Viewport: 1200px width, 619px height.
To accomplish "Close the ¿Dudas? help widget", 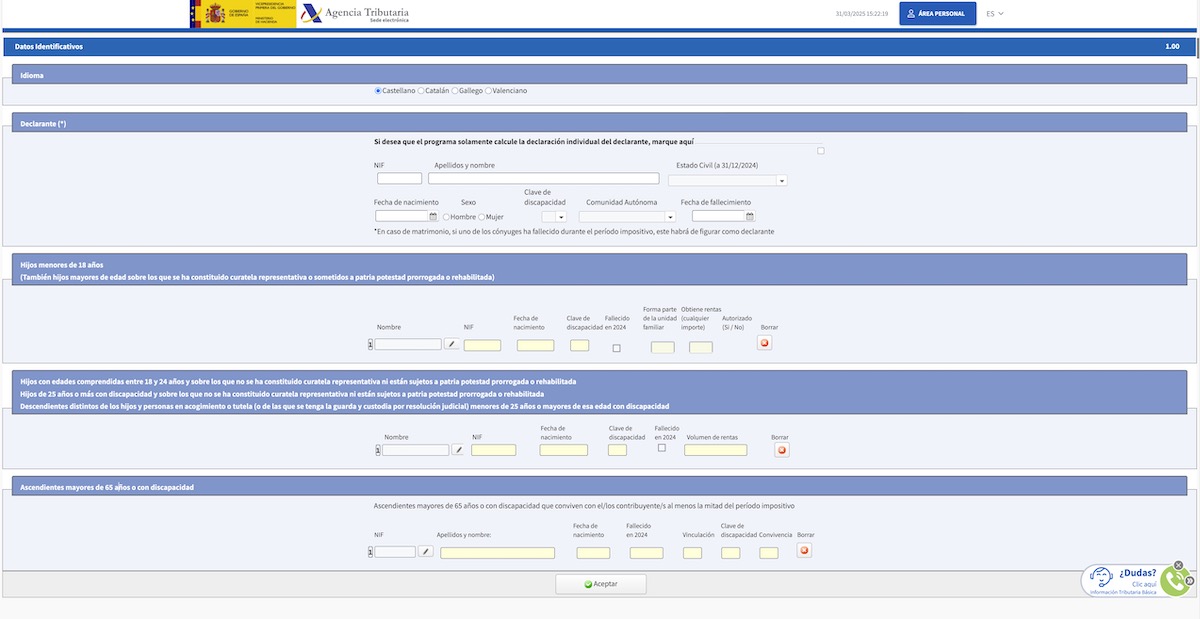I will coord(1178,565).
